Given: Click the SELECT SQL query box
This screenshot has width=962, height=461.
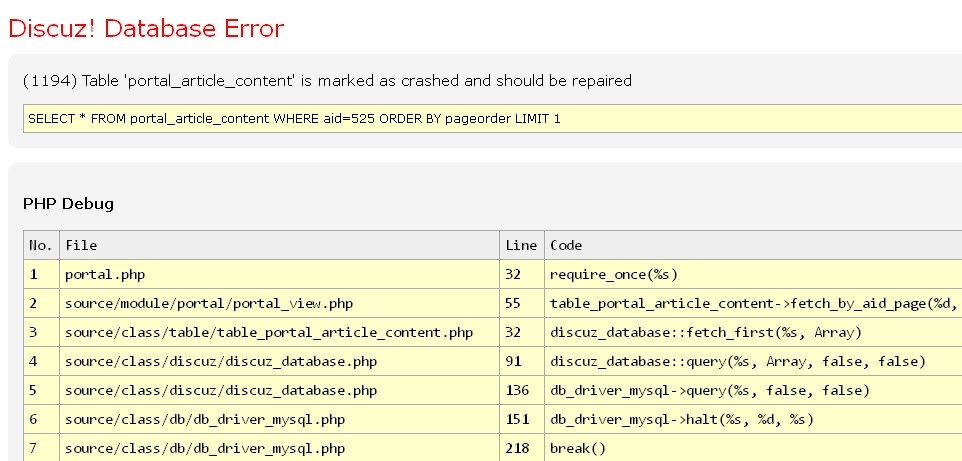Looking at the screenshot, I should (492, 118).
